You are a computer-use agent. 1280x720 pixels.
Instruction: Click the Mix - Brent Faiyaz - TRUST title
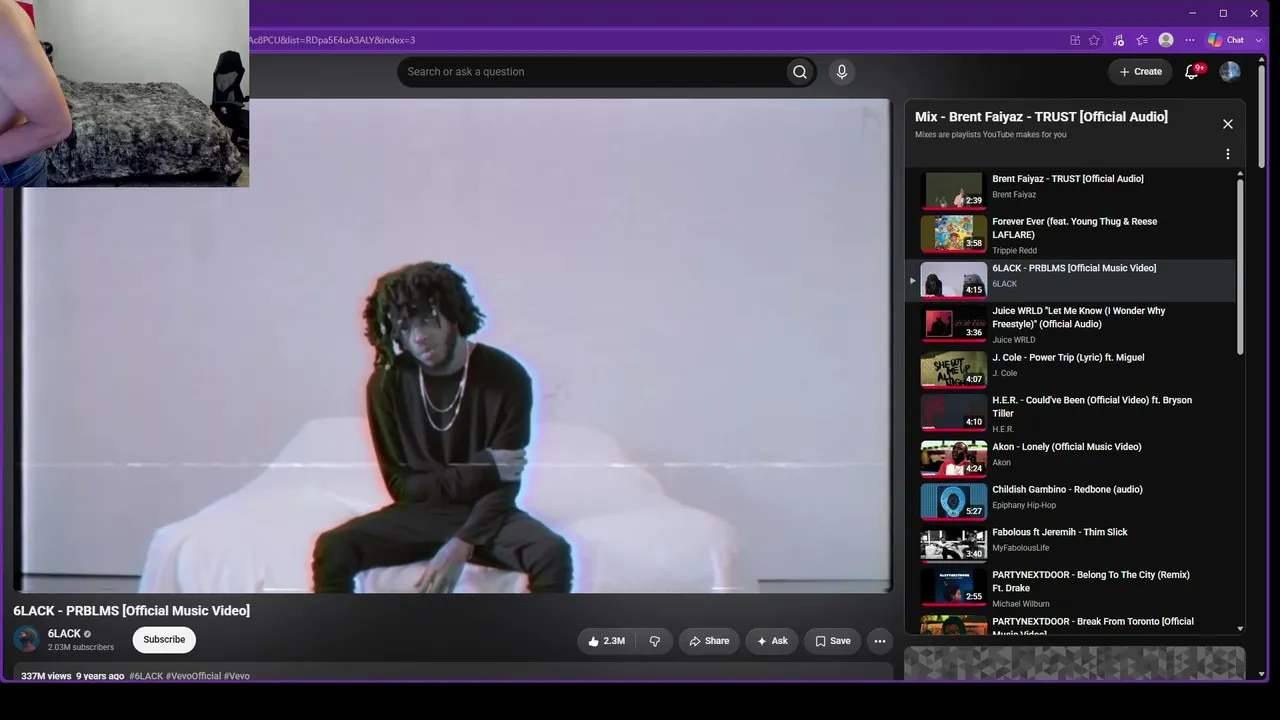tap(1041, 117)
